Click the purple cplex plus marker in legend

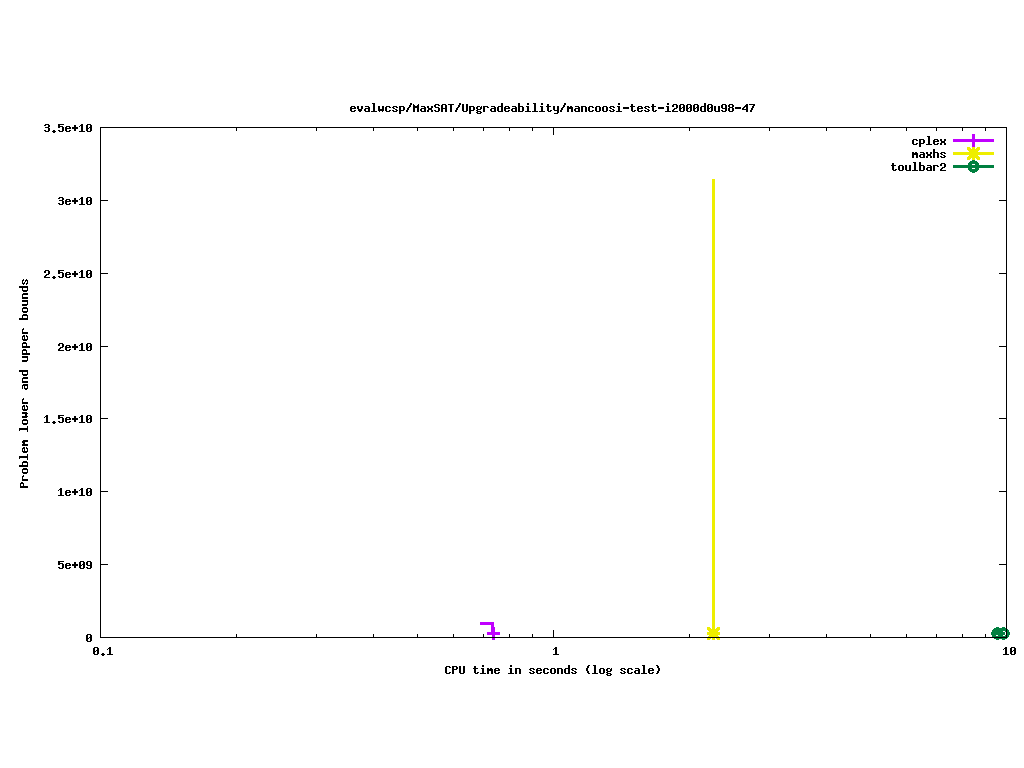(x=973, y=141)
